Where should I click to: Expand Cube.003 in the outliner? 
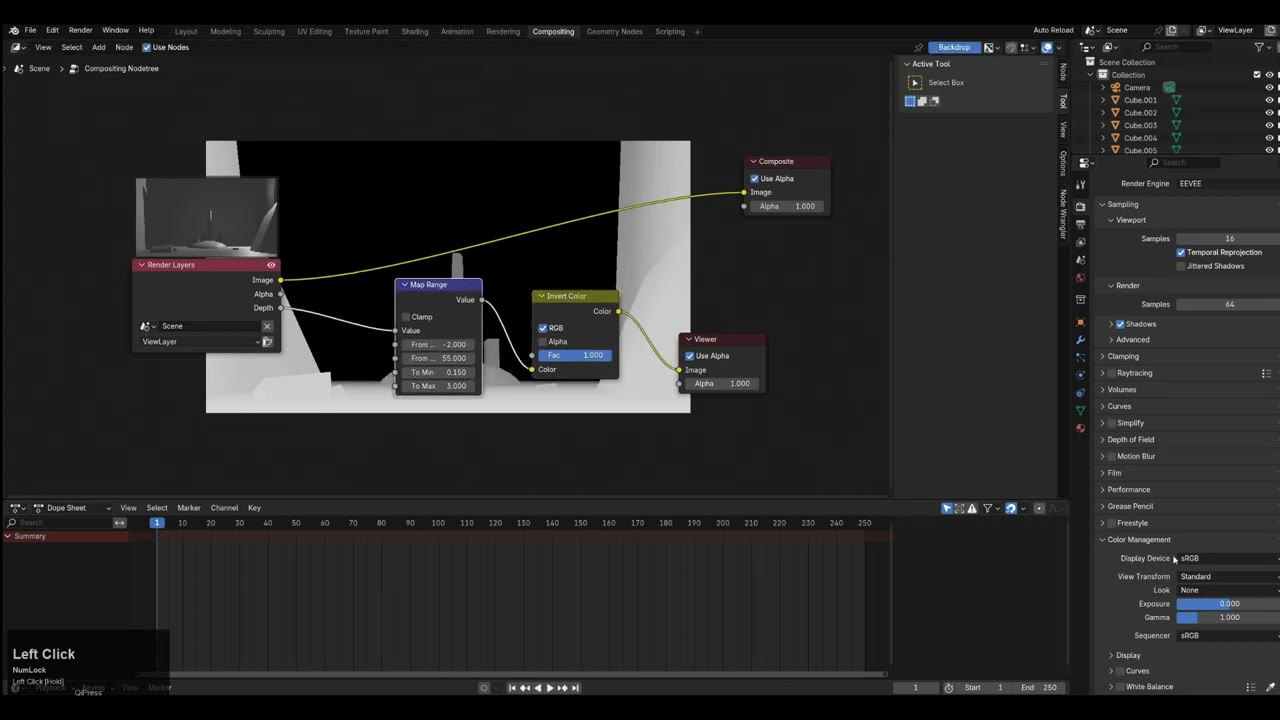[1104, 126]
